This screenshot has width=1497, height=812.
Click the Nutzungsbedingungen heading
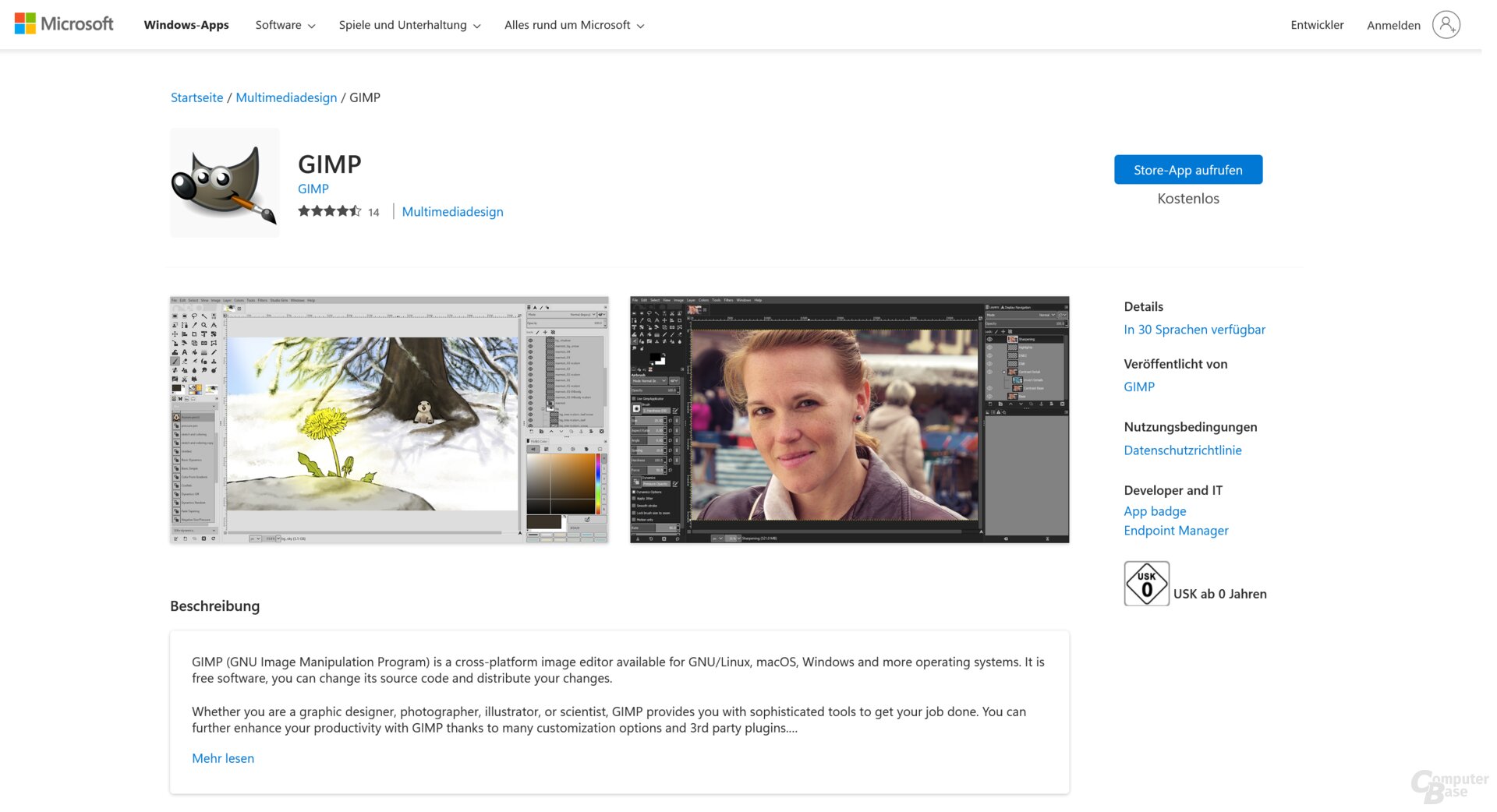coord(1191,427)
